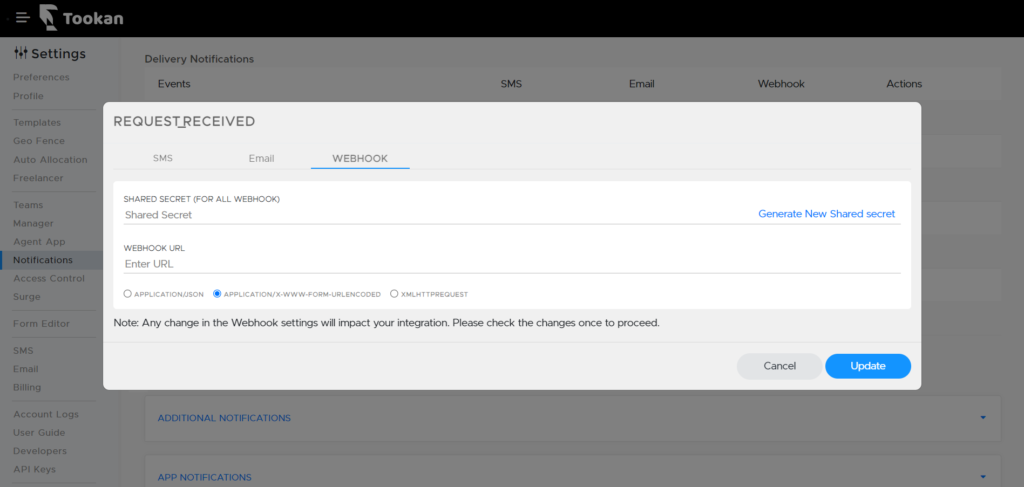This screenshot has height=487, width=1024.
Task: Open Auto Allocation settings
Action: point(50,160)
